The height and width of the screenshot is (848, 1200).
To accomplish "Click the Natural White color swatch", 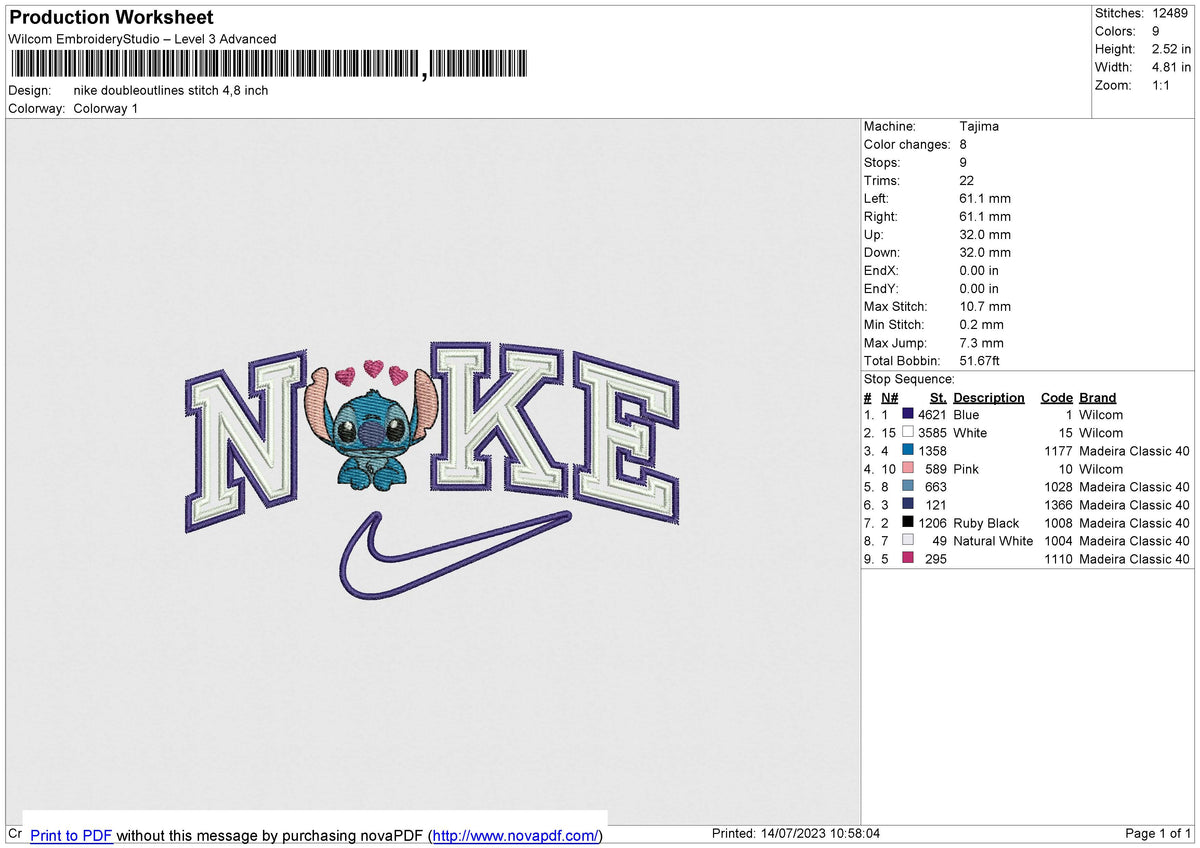I will 908,541.
